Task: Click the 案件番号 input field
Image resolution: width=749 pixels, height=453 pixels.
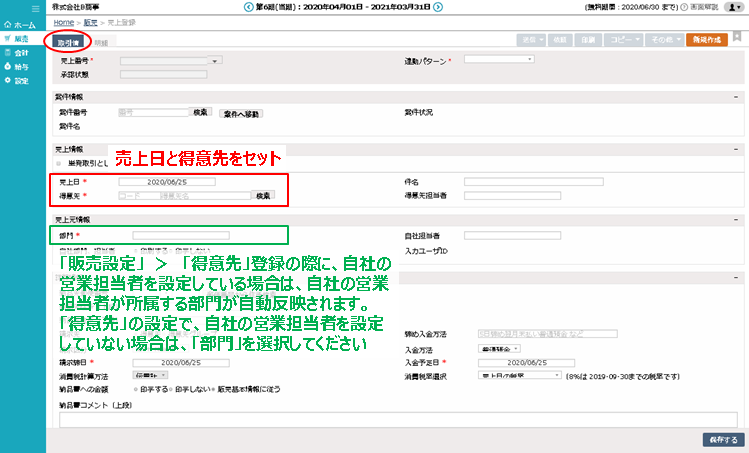Action: (153, 113)
